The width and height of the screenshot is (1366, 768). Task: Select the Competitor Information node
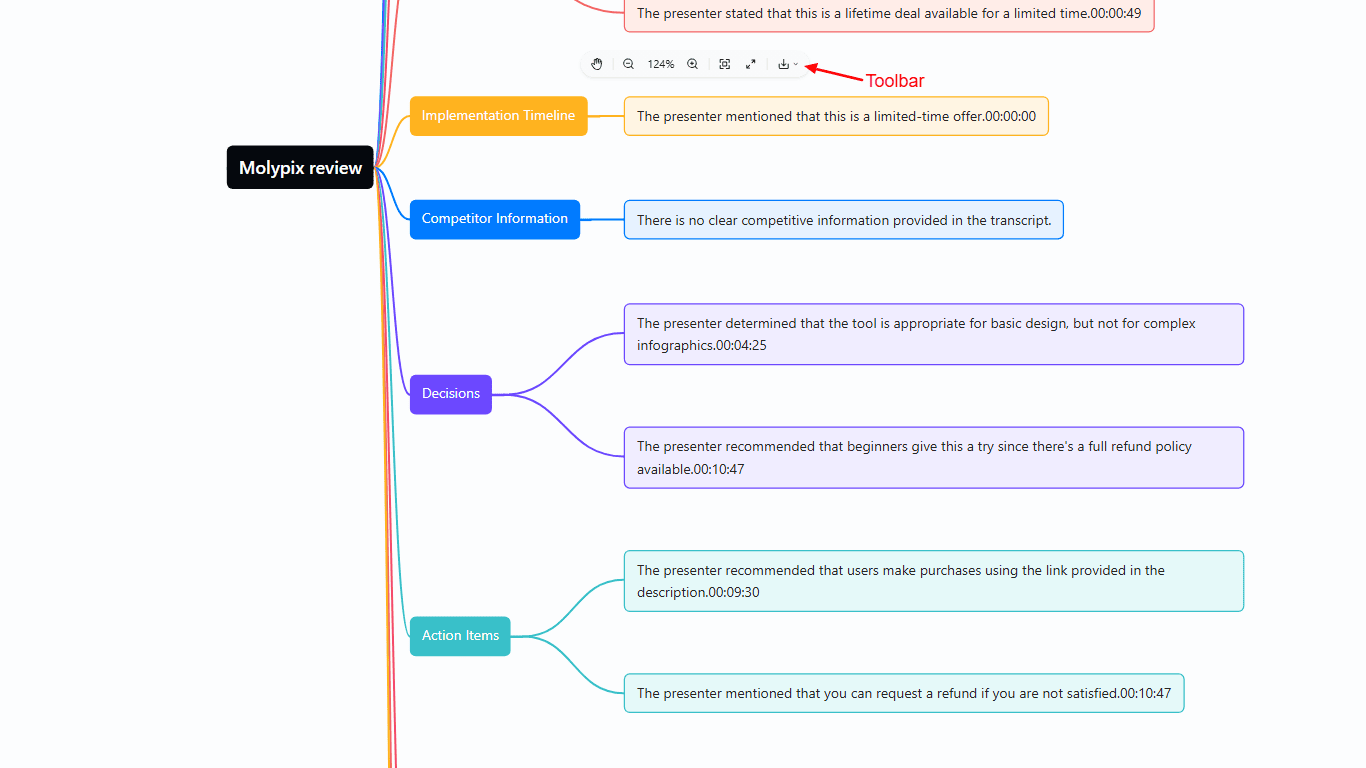click(494, 219)
